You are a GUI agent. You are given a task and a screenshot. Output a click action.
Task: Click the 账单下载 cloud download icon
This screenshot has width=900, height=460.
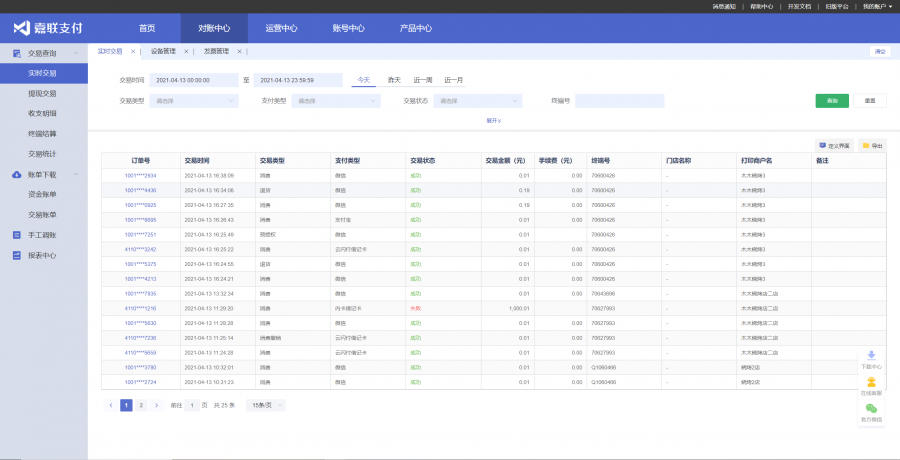click(x=17, y=175)
